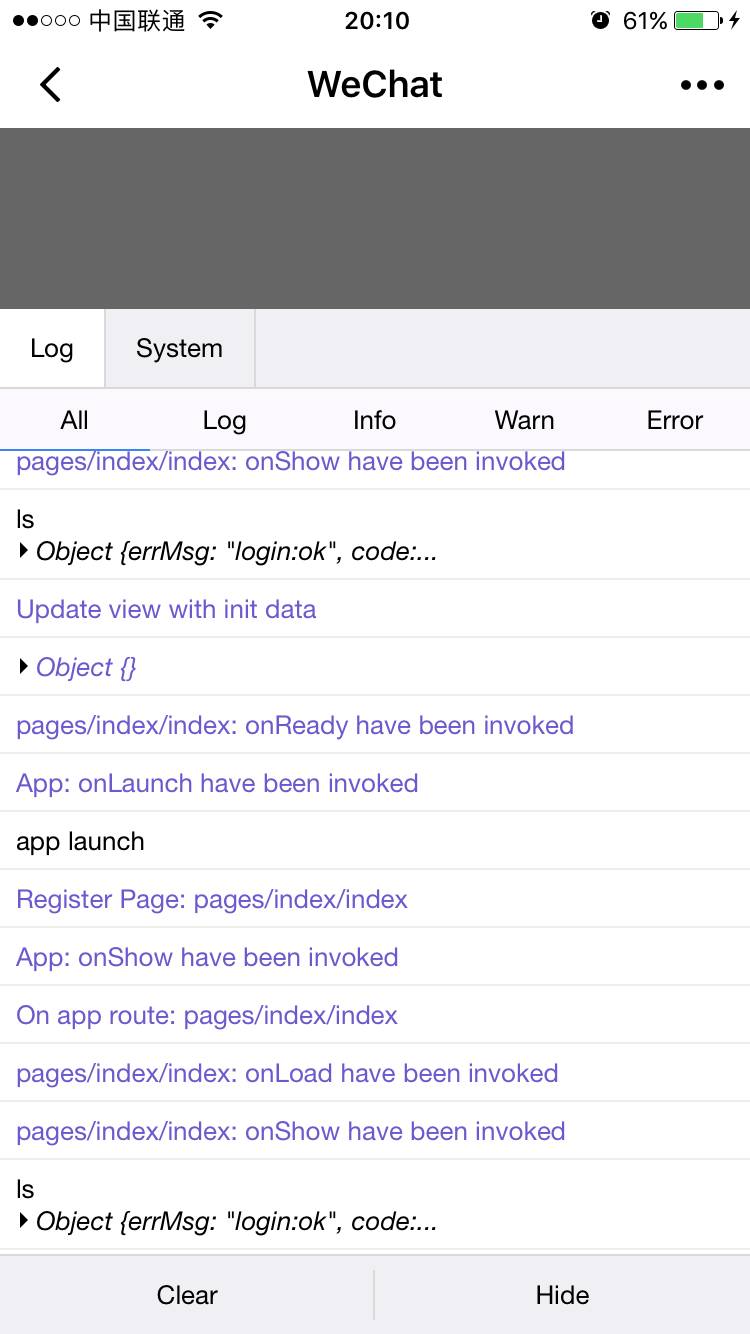Viewport: 750px width, 1334px height.
Task: Select 'App: onLaunch have been invoked' row
Action: point(375,783)
